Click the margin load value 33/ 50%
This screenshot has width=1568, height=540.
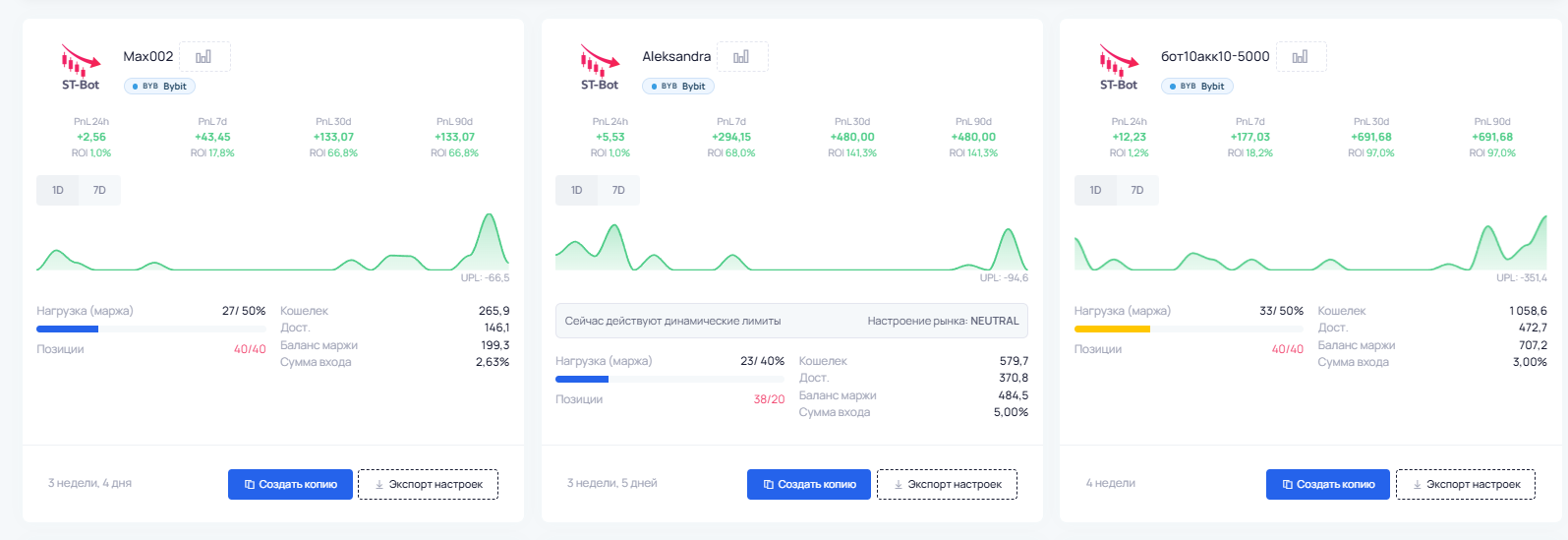click(x=1281, y=311)
